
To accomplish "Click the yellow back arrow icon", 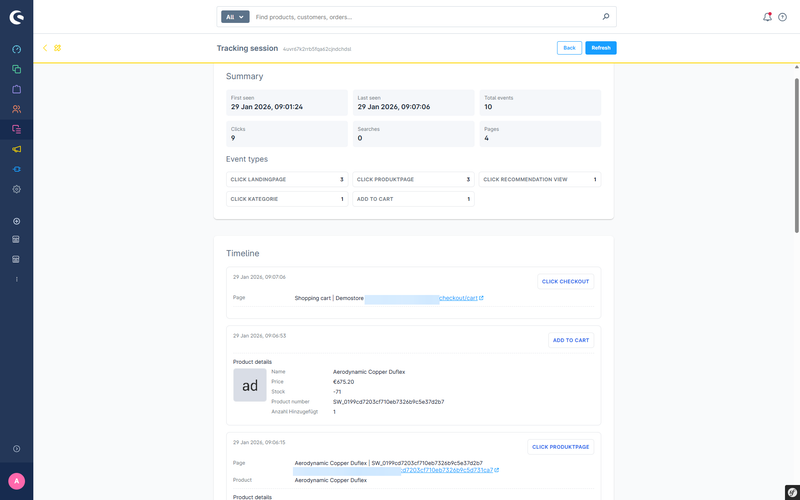I will pos(45,48).
